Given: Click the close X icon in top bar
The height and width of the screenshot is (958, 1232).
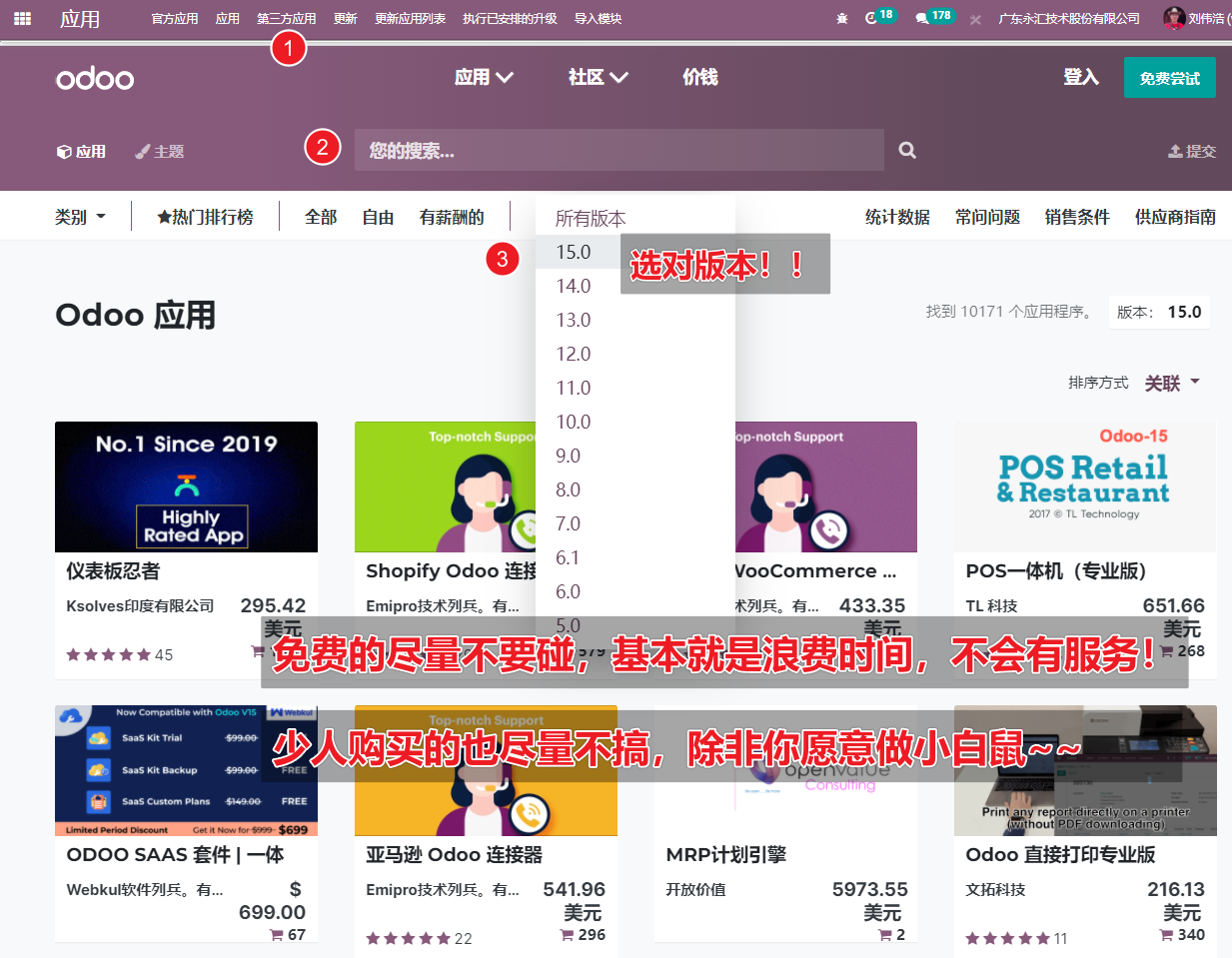Looking at the screenshot, I should (975, 19).
